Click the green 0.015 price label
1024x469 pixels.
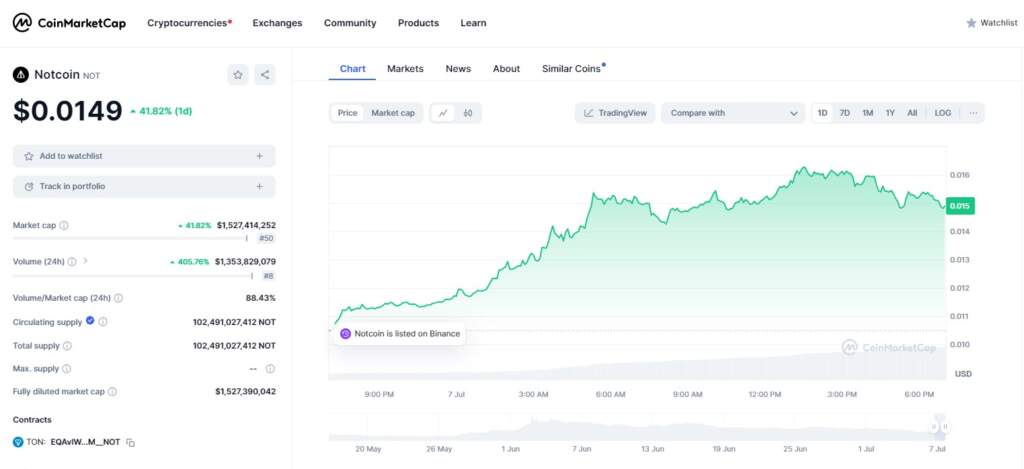tap(960, 206)
